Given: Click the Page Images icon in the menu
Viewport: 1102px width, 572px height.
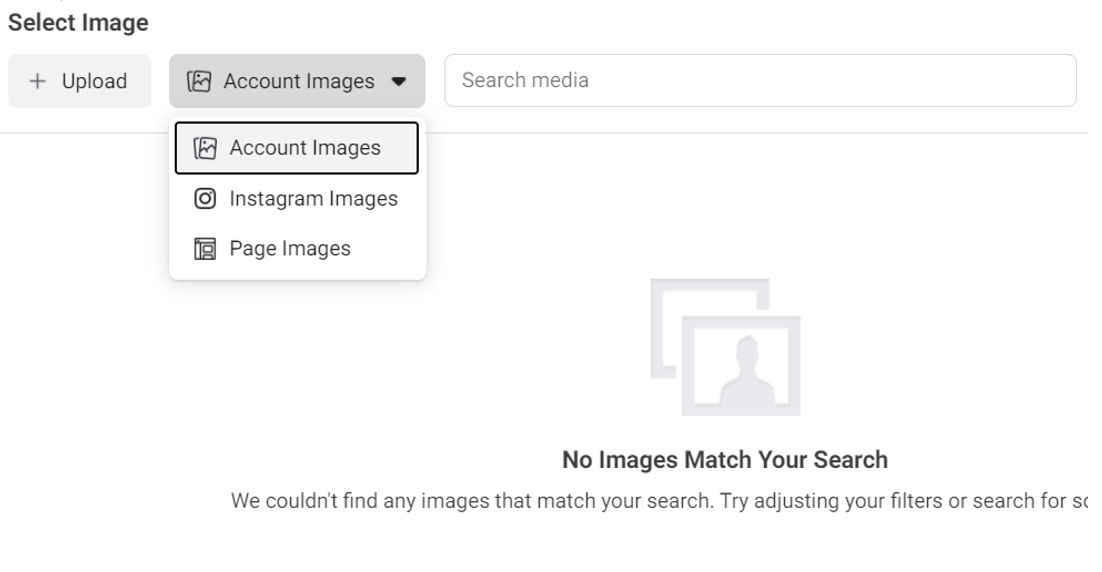Looking at the screenshot, I should coord(205,249).
